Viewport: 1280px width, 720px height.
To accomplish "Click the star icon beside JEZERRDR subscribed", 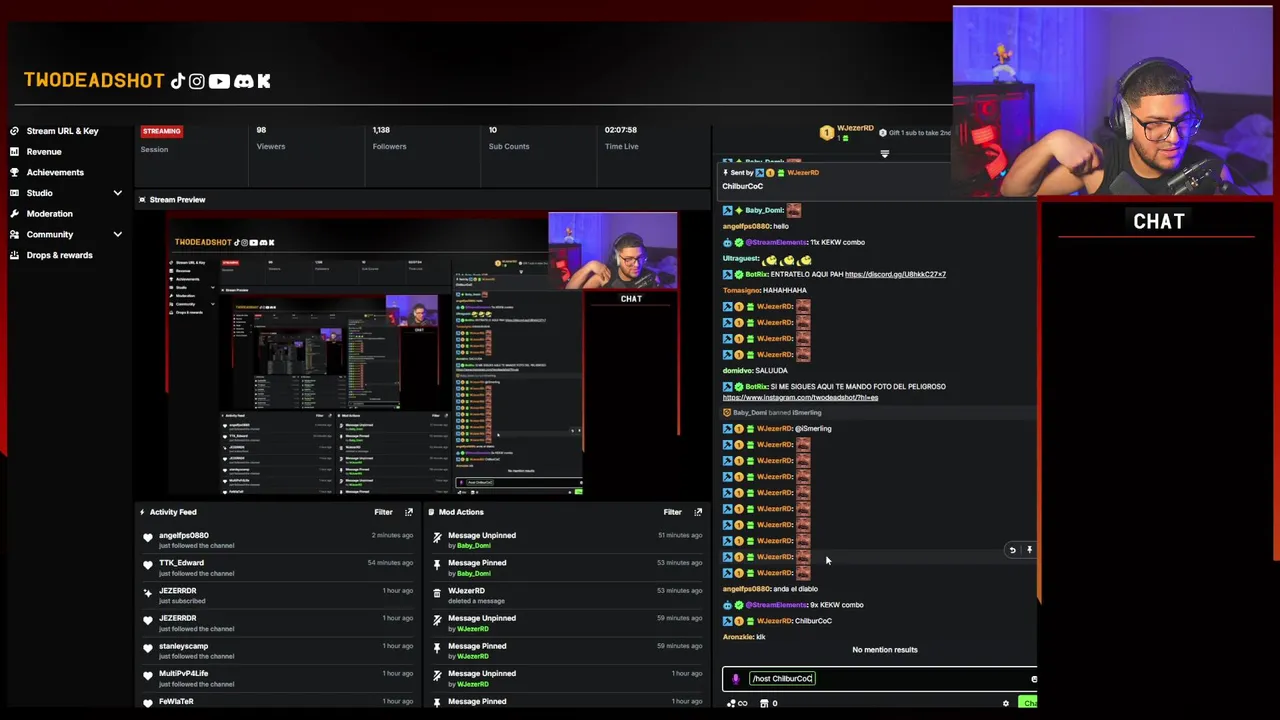I will [148, 594].
